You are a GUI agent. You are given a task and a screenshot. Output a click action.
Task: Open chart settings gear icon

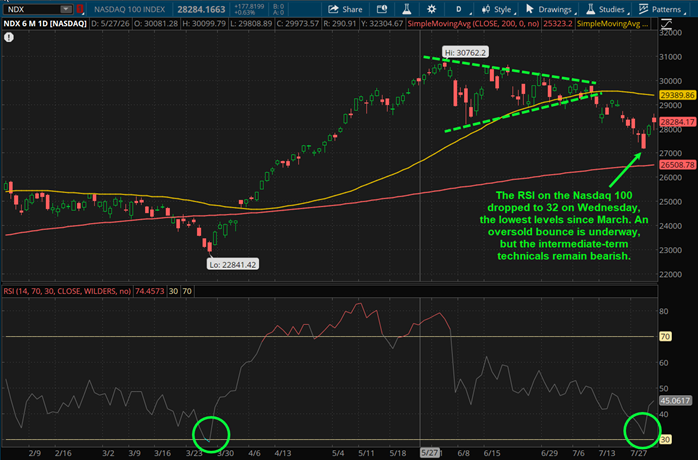[x=431, y=9]
